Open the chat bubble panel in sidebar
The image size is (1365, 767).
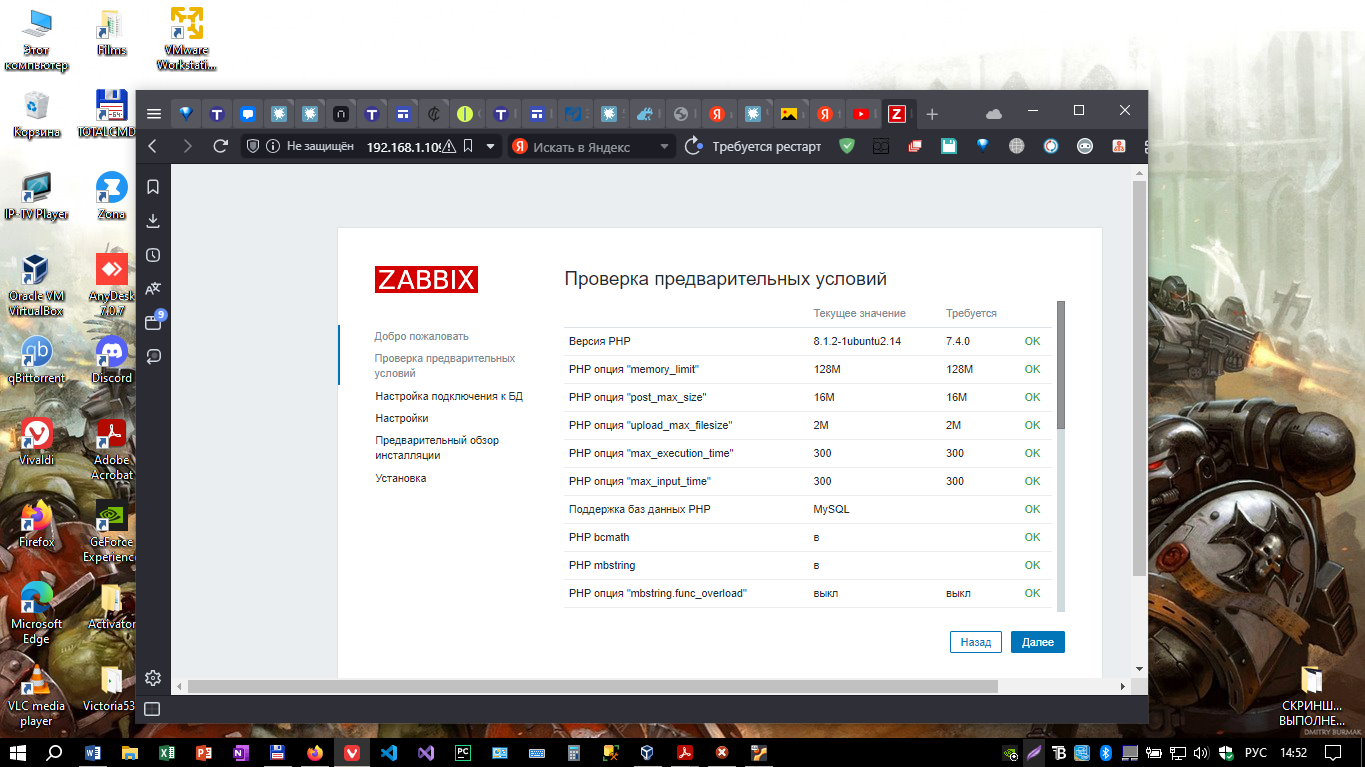tap(153, 356)
